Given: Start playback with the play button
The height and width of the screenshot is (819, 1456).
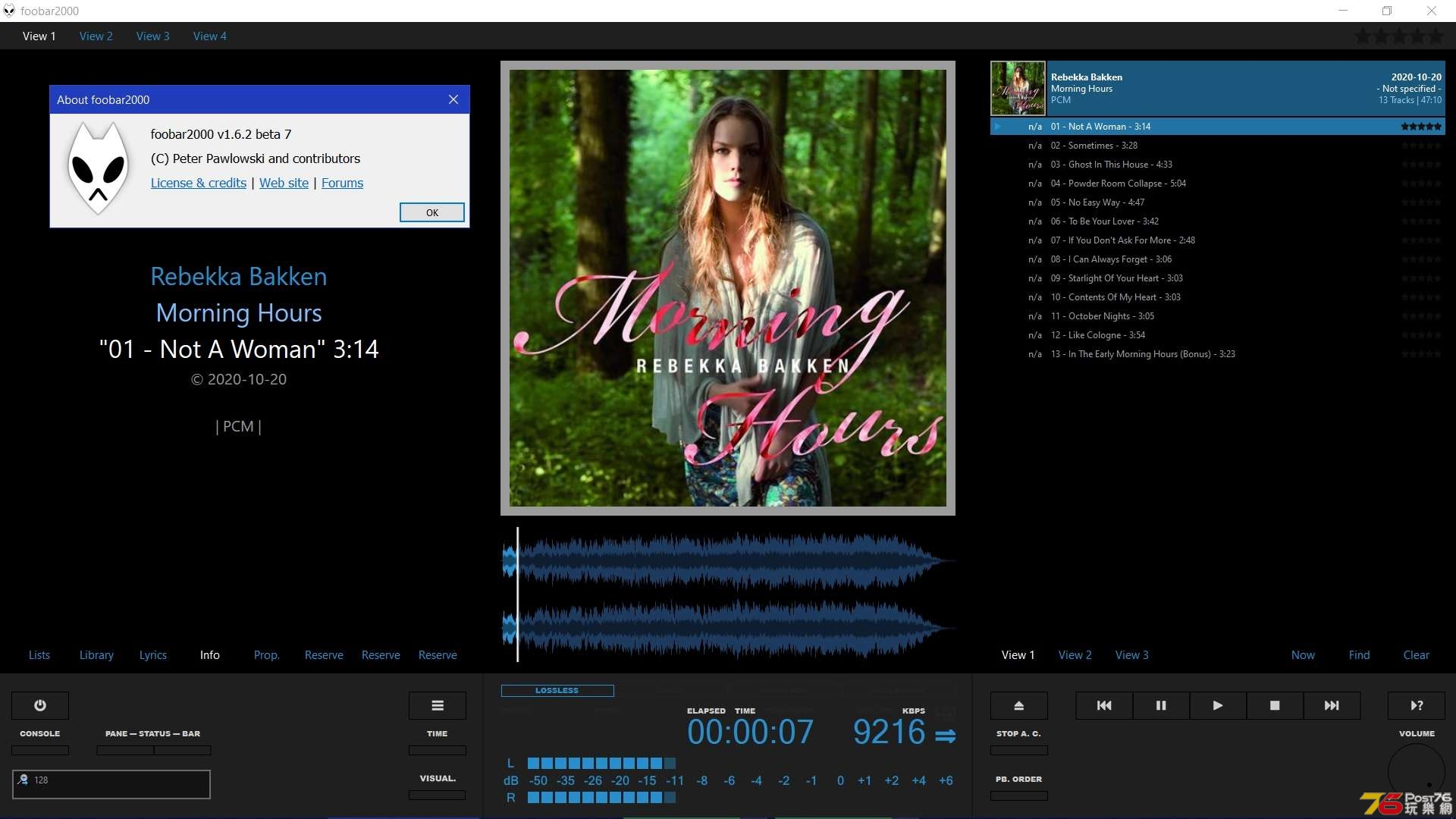Looking at the screenshot, I should [x=1218, y=705].
